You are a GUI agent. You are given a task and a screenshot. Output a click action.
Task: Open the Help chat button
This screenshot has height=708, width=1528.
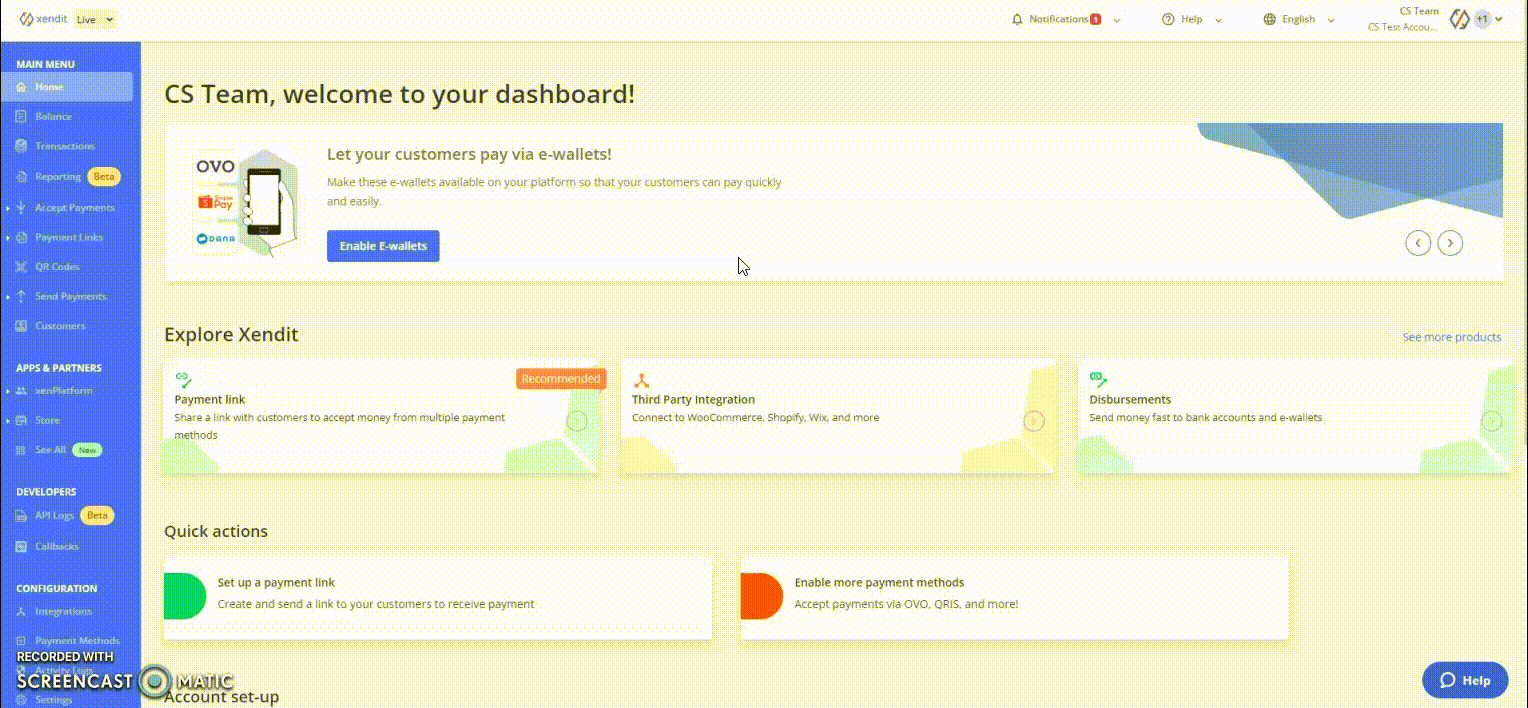coord(1465,680)
